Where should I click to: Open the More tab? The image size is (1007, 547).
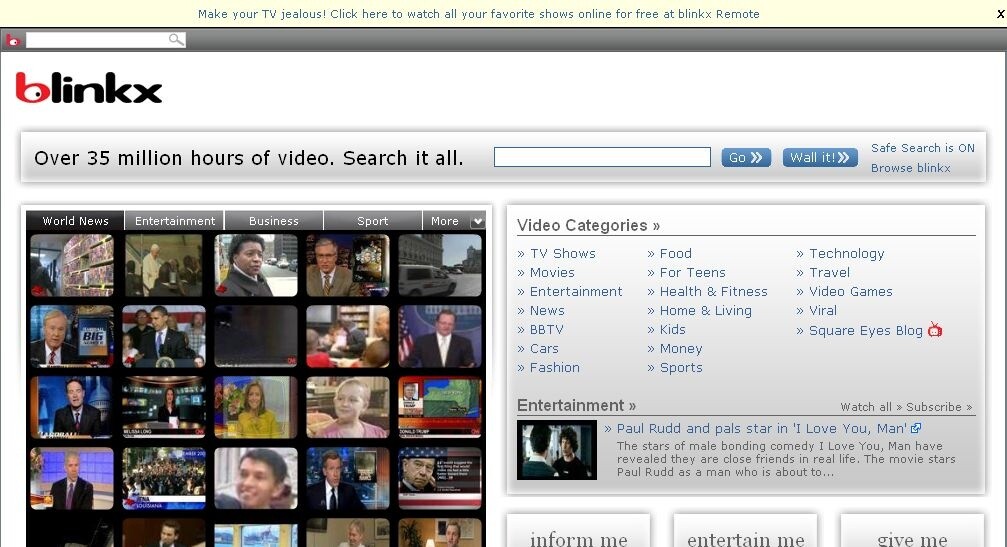[445, 221]
